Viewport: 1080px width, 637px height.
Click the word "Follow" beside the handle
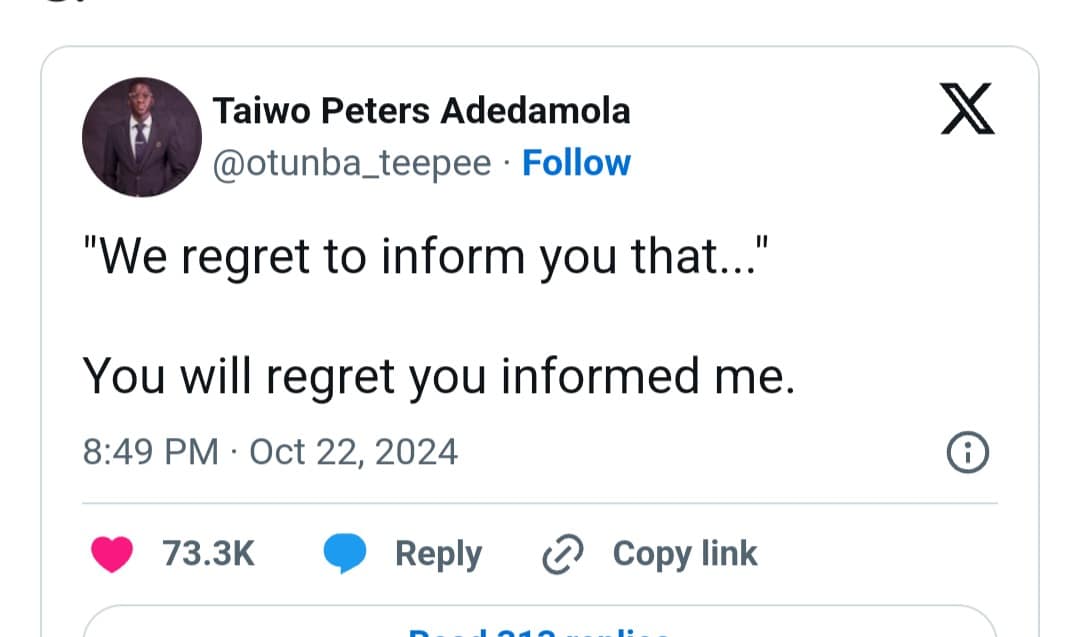click(x=576, y=162)
